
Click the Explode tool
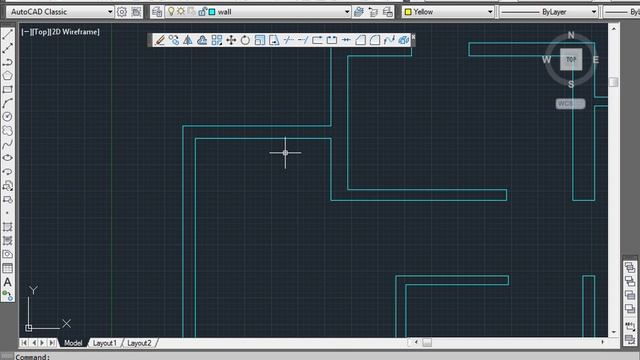[x=404, y=40]
